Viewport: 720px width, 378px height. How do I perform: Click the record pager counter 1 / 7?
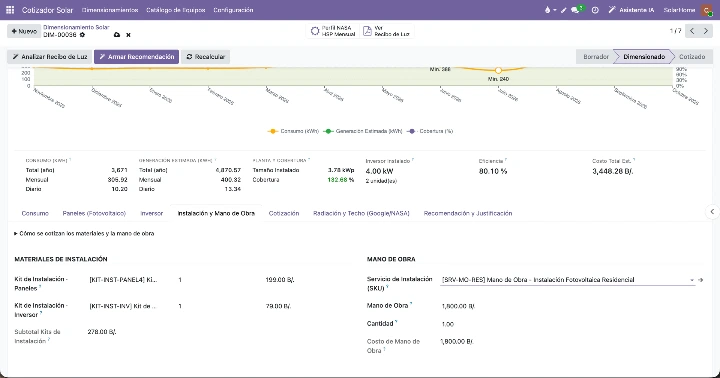675,31
